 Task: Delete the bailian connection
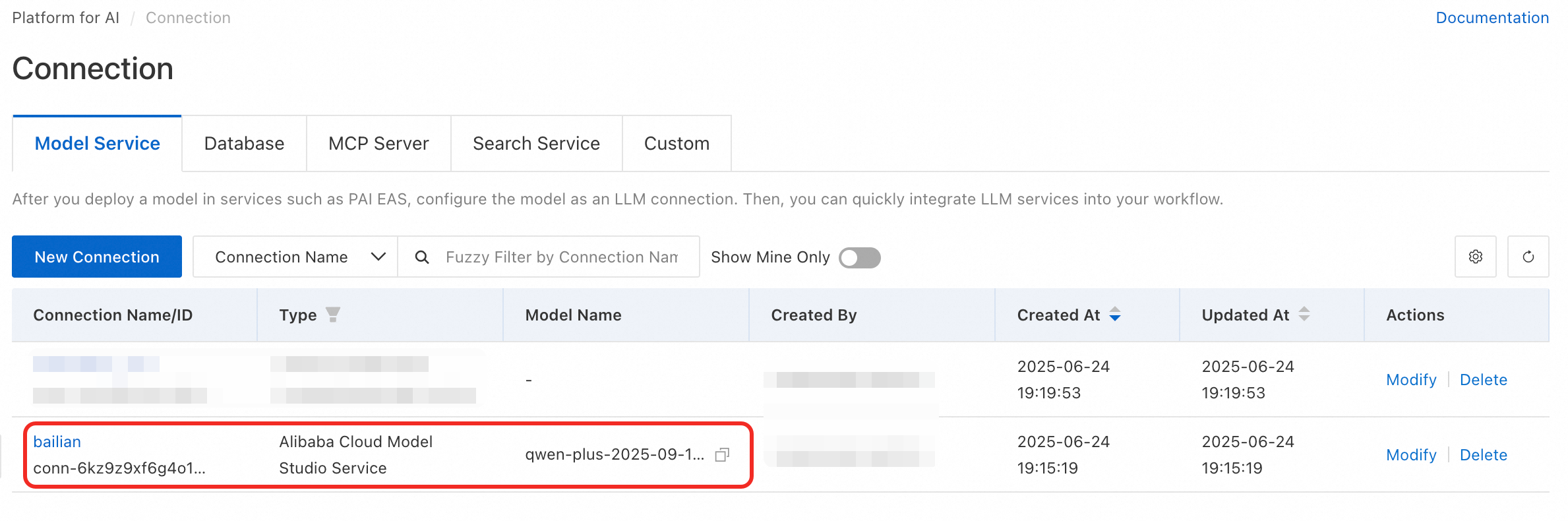pos(1484,454)
